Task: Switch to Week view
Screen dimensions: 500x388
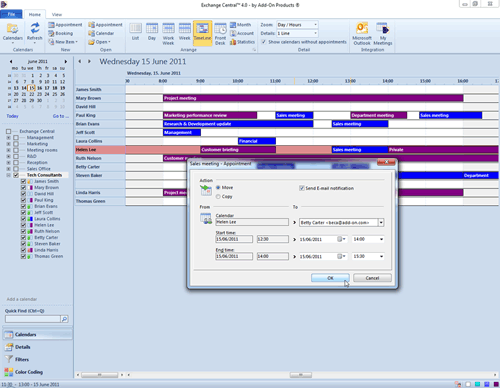Action: click(x=184, y=32)
